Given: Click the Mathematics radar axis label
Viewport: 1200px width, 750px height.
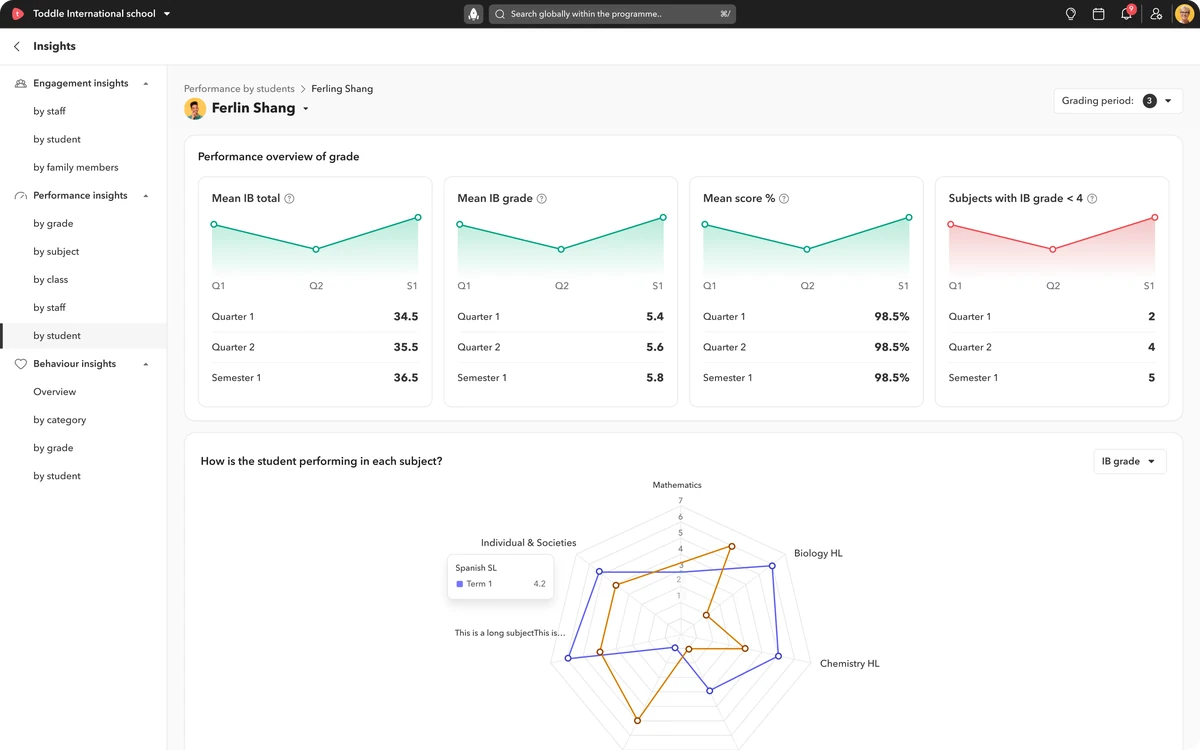Looking at the screenshot, I should [x=677, y=485].
